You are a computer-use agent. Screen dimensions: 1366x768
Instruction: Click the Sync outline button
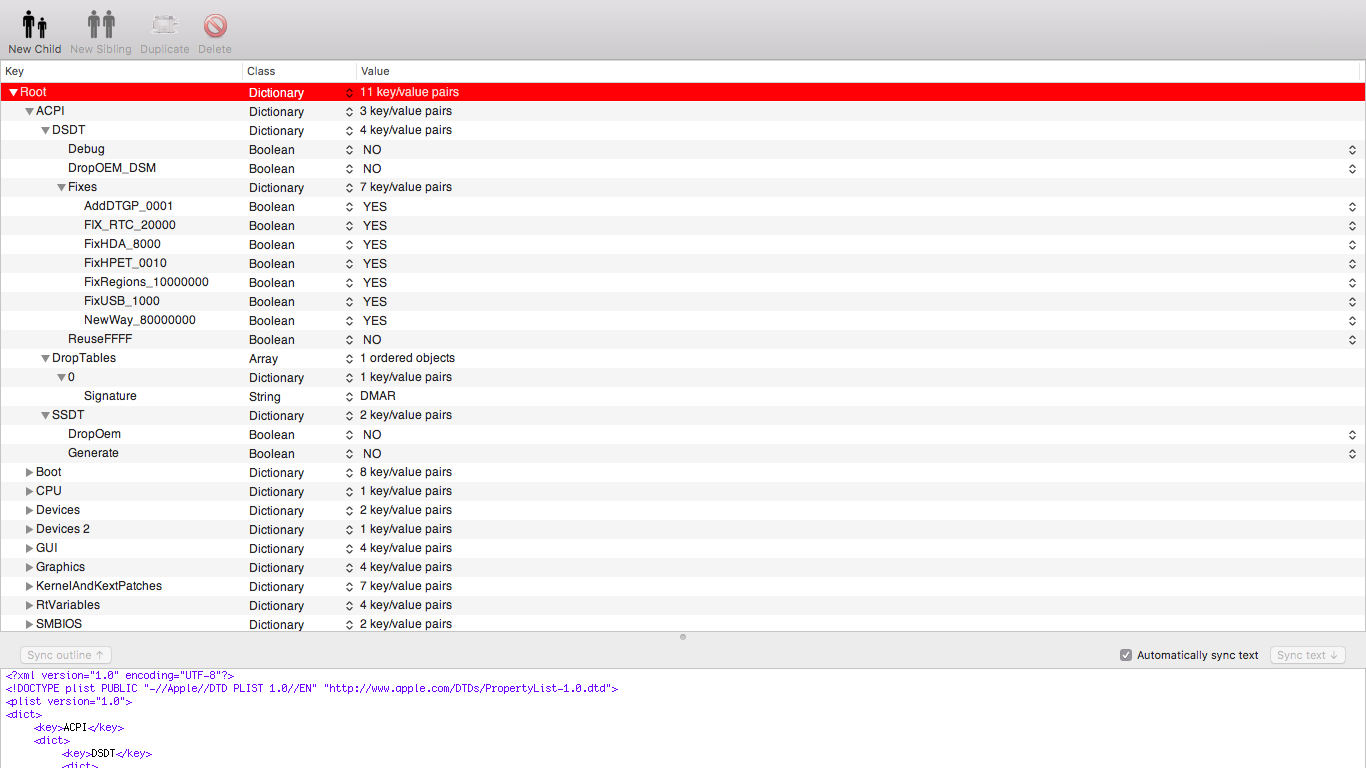click(66, 655)
